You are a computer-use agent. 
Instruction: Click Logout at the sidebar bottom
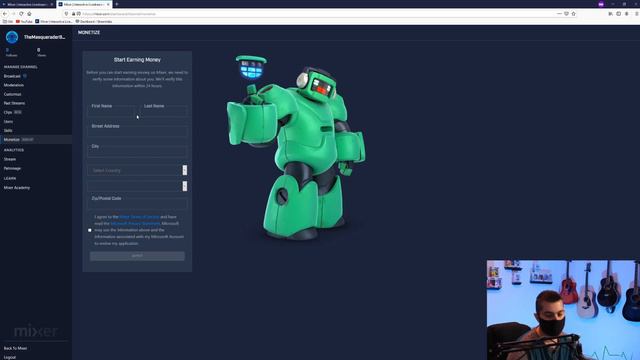[x=10, y=357]
